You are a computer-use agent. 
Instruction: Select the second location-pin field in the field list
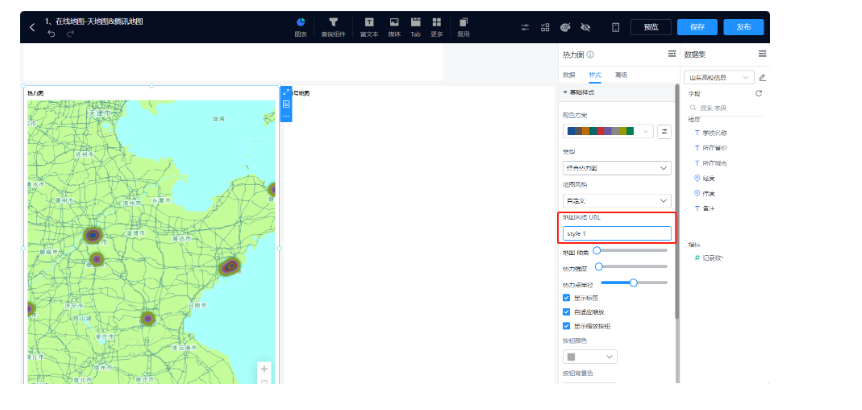705,193
